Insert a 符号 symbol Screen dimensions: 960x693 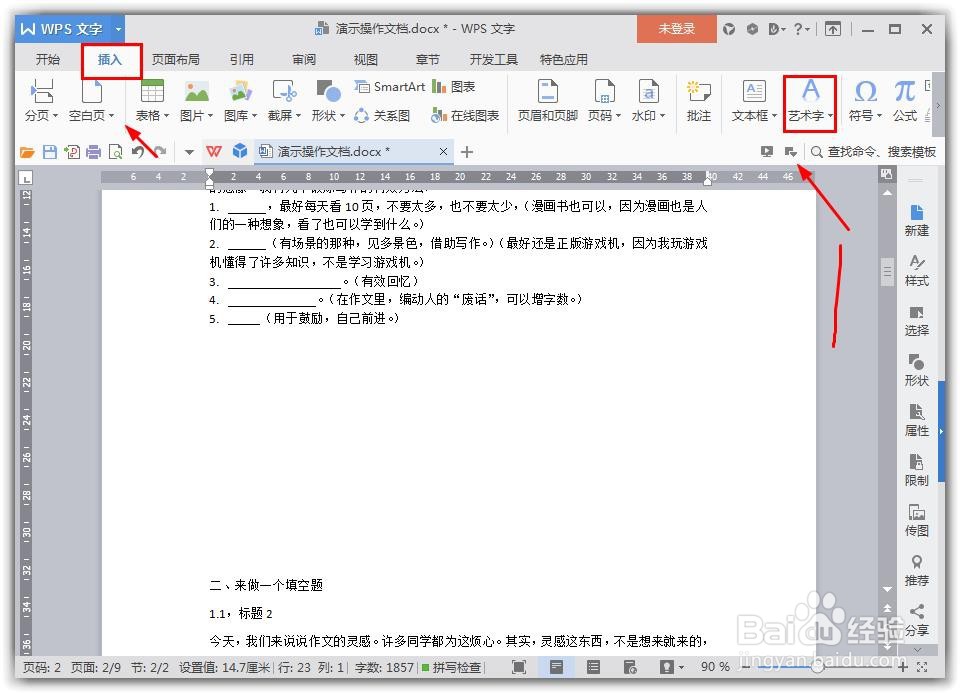coord(864,103)
